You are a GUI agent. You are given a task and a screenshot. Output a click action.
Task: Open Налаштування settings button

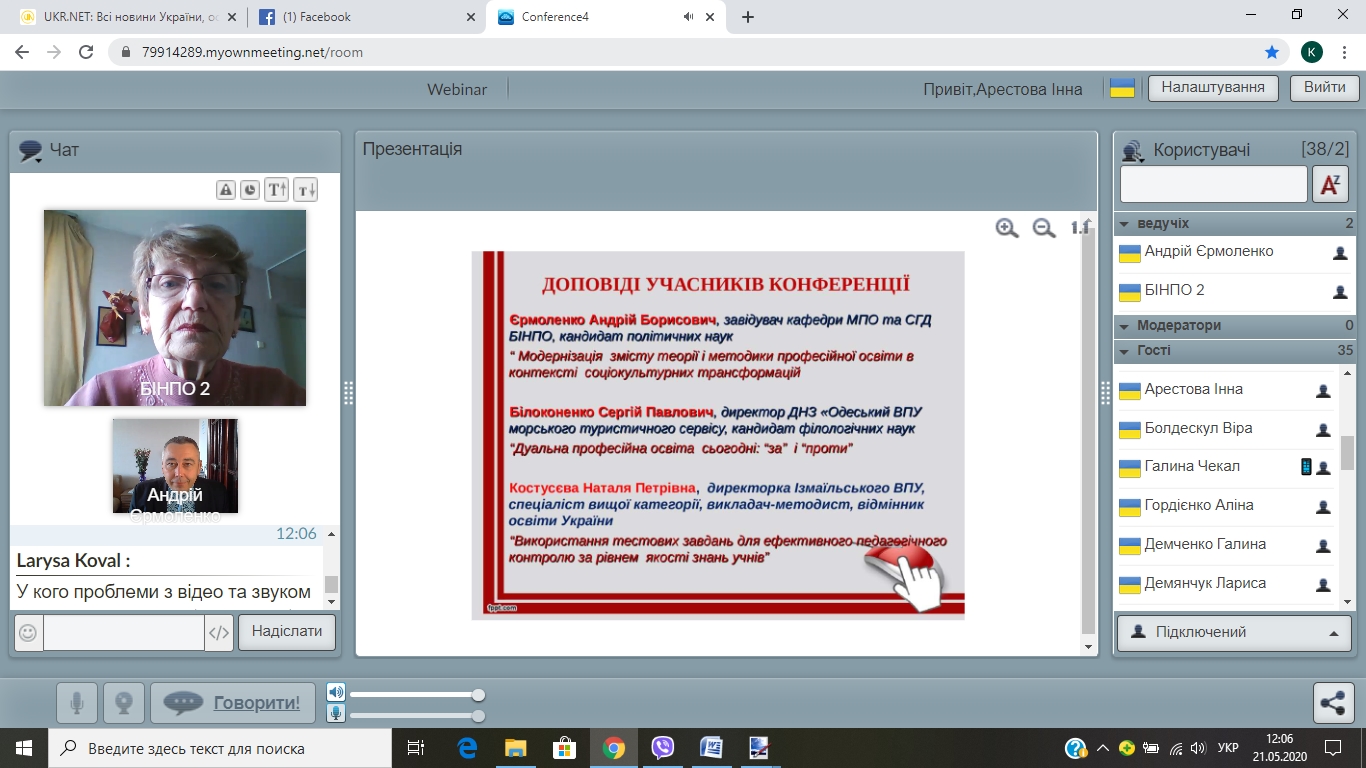point(1213,88)
